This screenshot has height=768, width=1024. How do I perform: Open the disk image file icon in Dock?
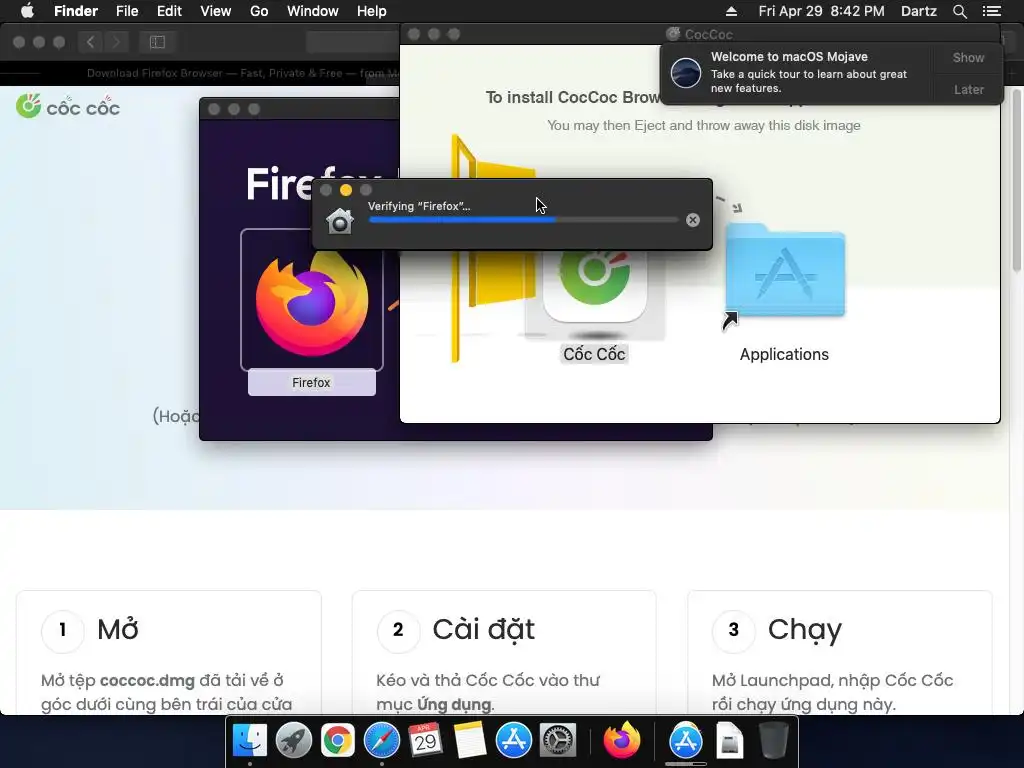(x=729, y=741)
